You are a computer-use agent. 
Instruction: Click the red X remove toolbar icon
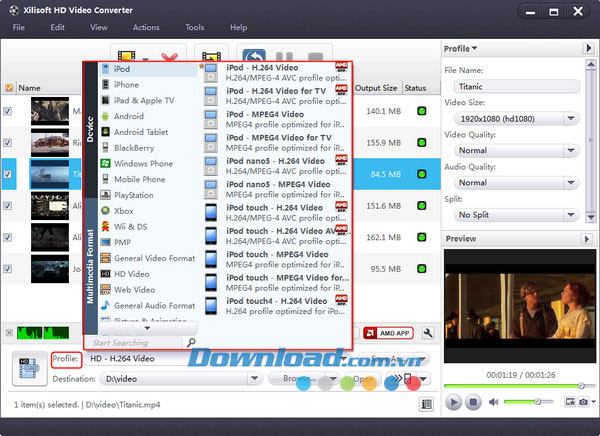[169, 57]
